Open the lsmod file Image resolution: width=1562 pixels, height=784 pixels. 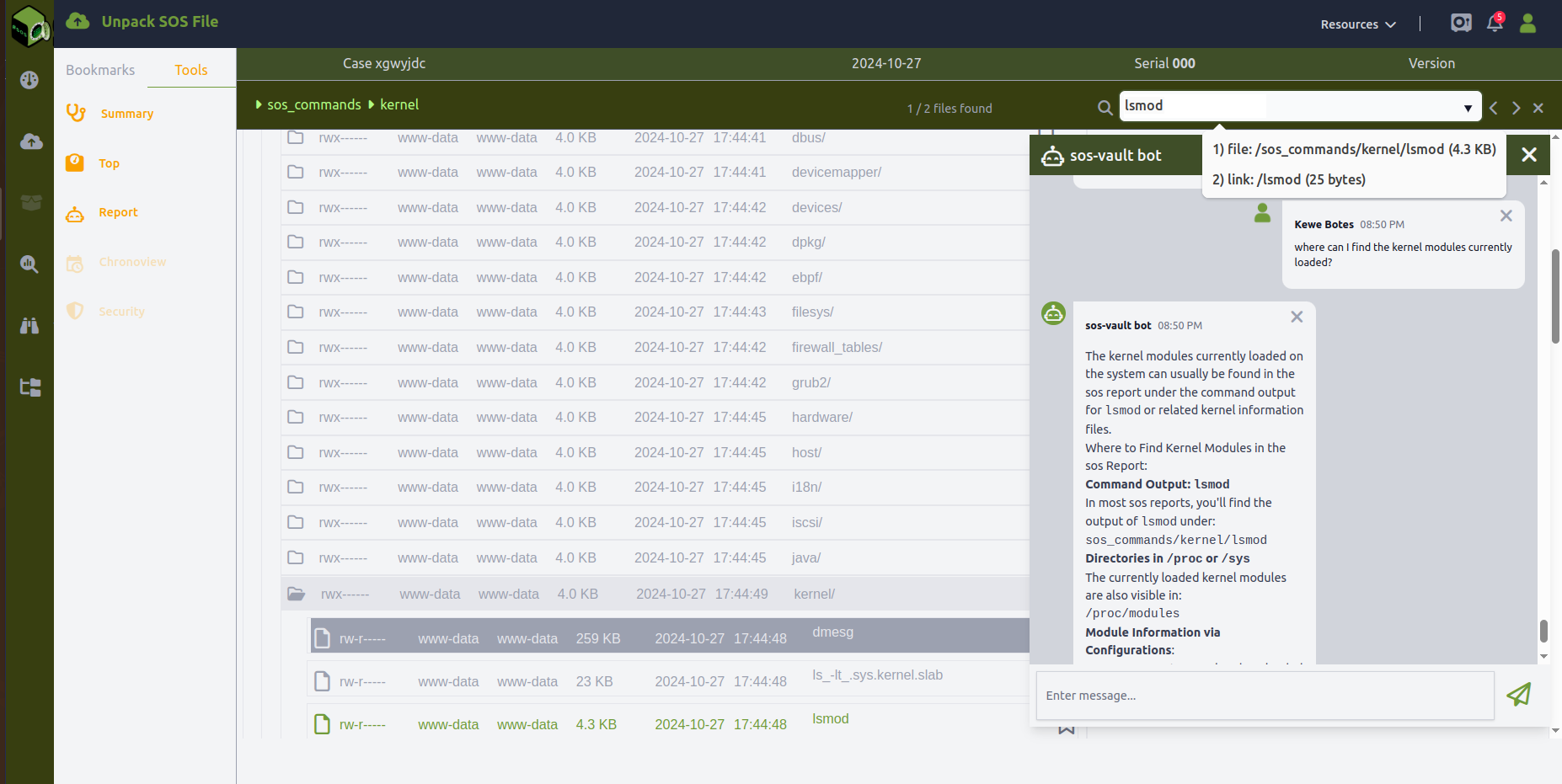pos(831,718)
